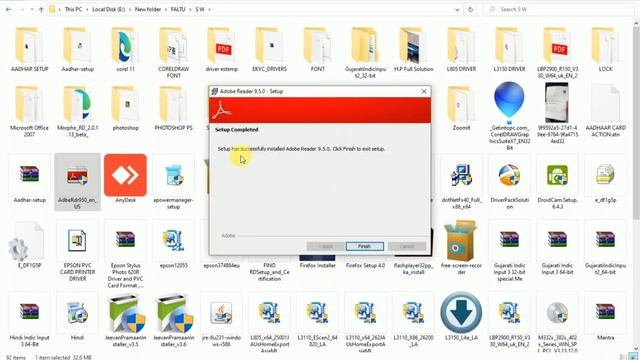Select the L3110_EScan2_64820_LA installer
This screenshot has width=640, height=360.
point(318,320)
